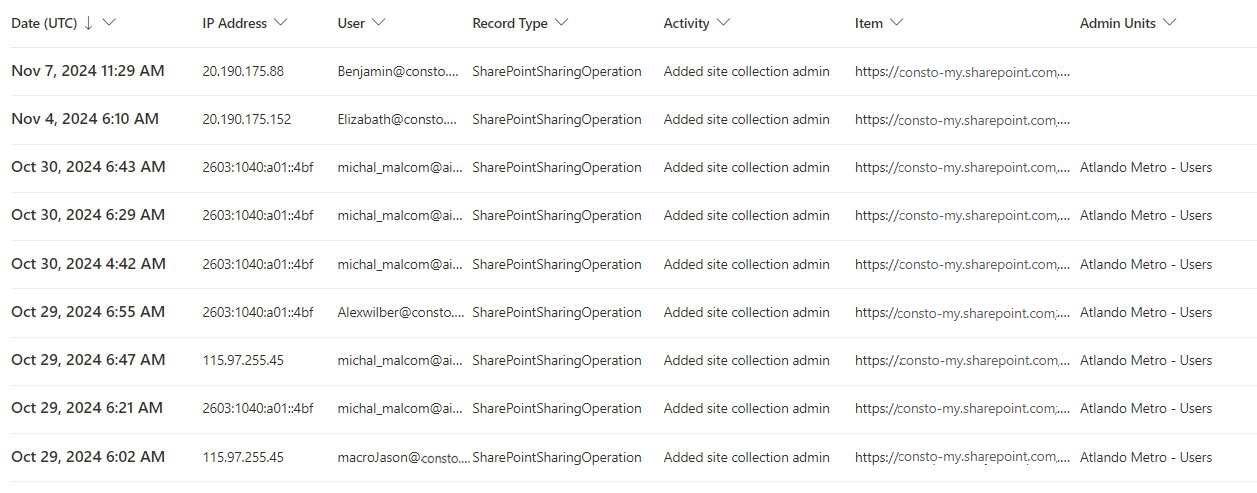Select the macroJason user entry
The image size is (1257, 493).
click(x=403, y=457)
